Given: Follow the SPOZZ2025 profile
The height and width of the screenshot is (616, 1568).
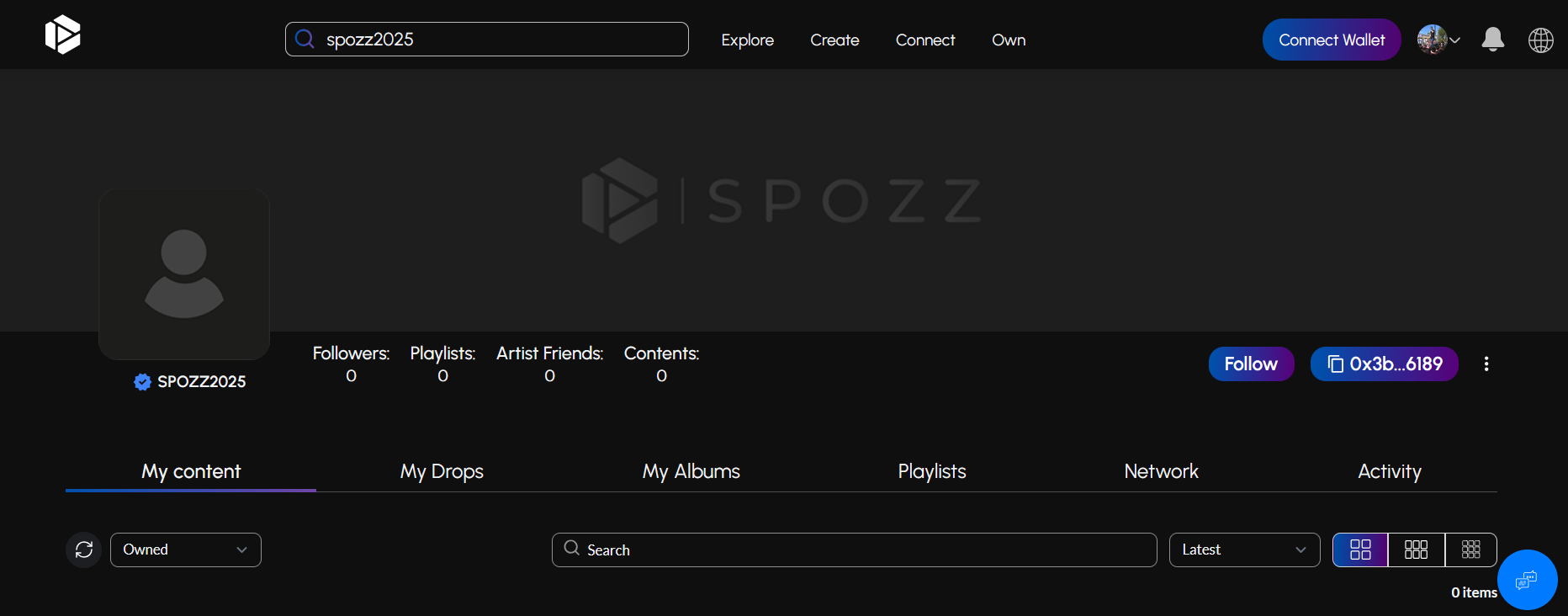Looking at the screenshot, I should [x=1251, y=364].
